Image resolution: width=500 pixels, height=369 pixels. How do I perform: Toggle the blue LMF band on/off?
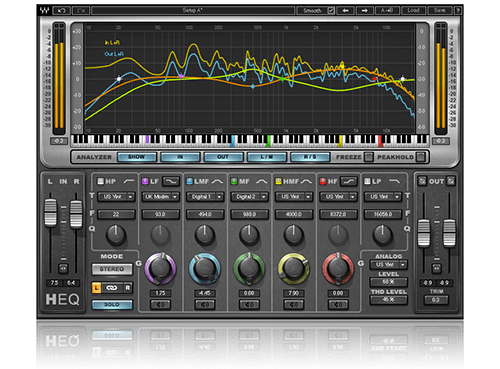point(189,181)
